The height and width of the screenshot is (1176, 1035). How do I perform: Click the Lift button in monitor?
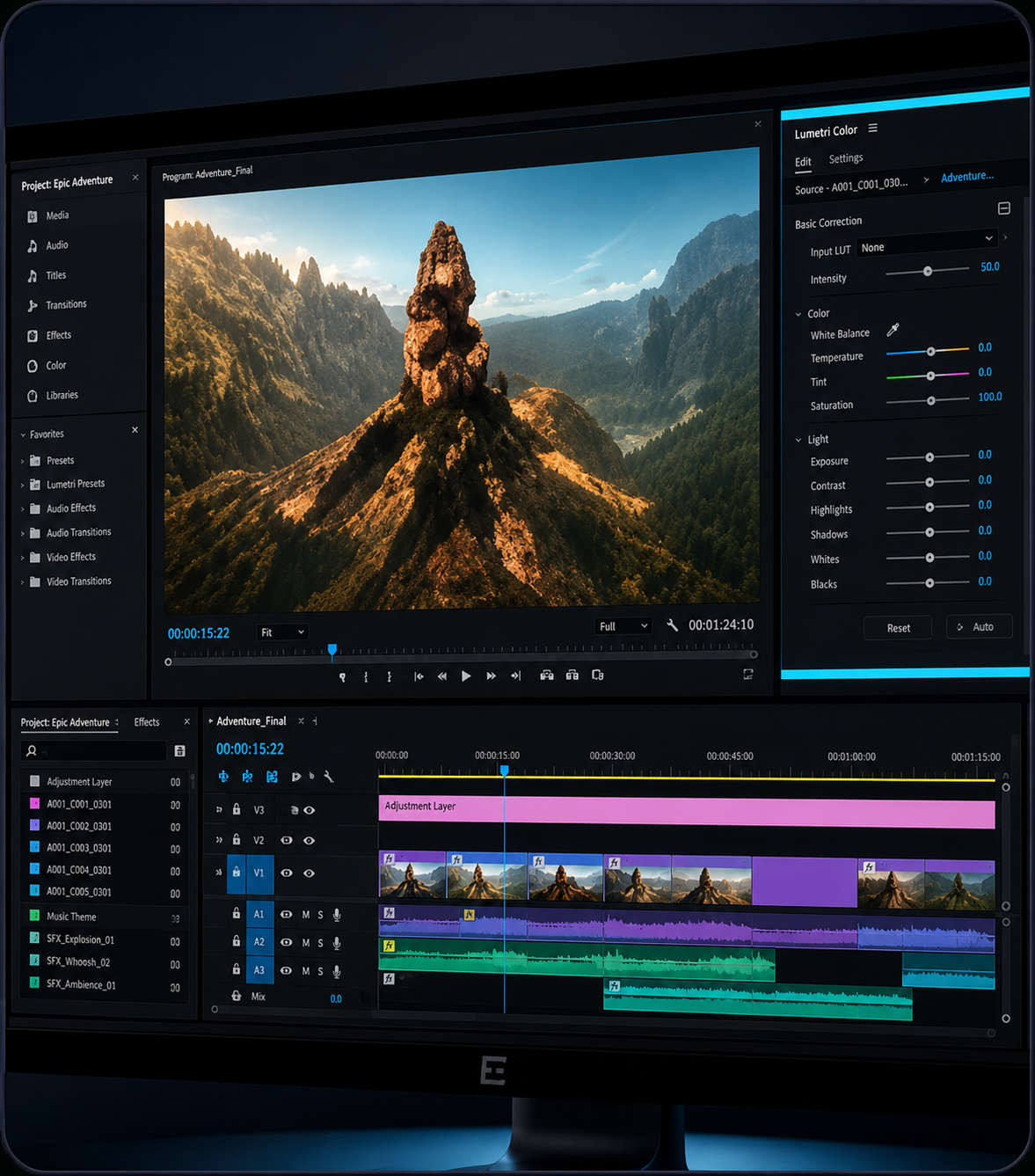coord(547,676)
